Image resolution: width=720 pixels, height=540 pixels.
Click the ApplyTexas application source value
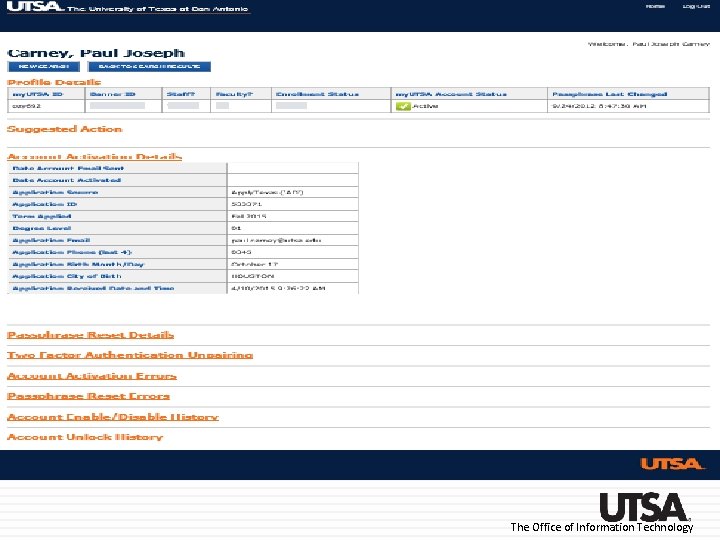(267, 192)
